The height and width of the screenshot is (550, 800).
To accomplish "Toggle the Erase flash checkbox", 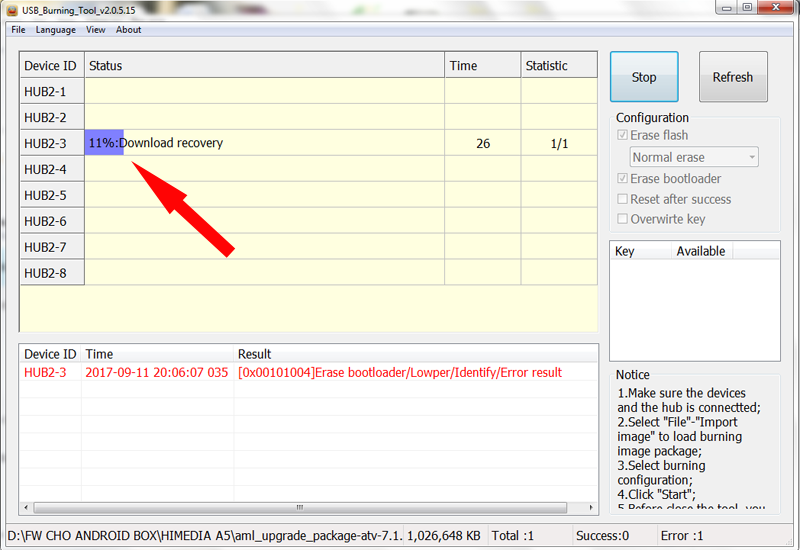I will [623, 135].
